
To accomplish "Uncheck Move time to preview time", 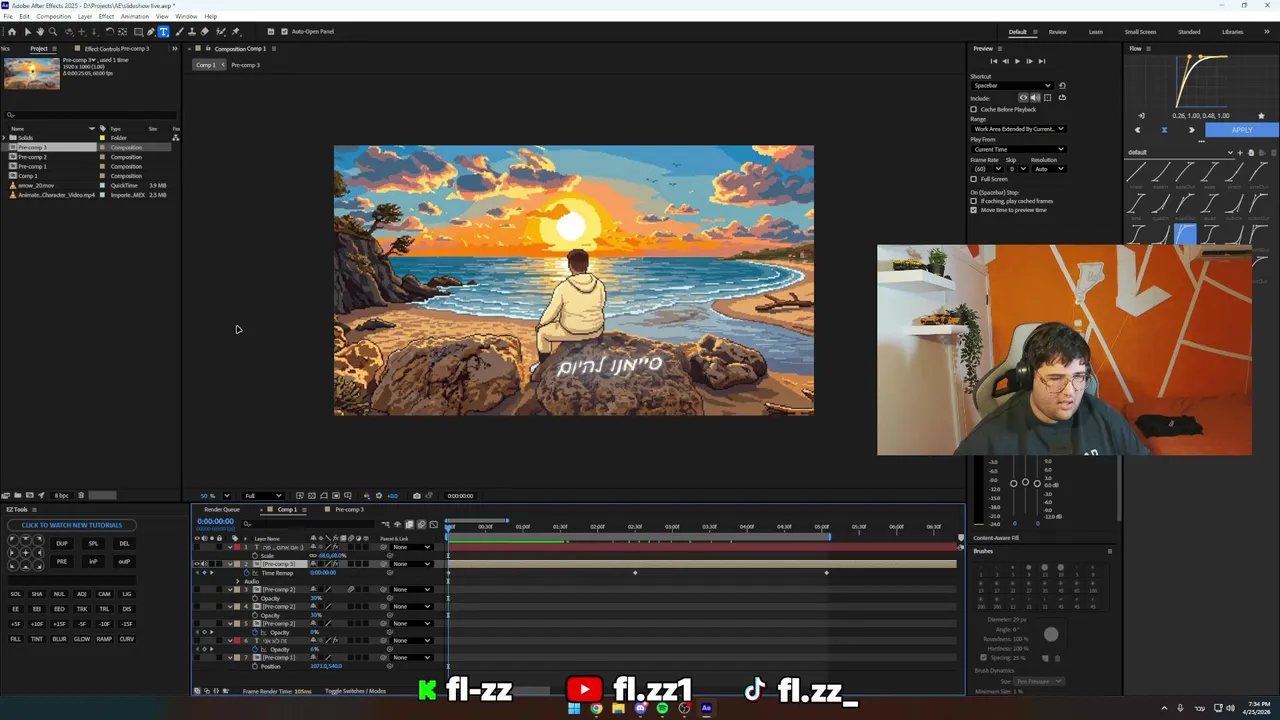I will click(974, 210).
